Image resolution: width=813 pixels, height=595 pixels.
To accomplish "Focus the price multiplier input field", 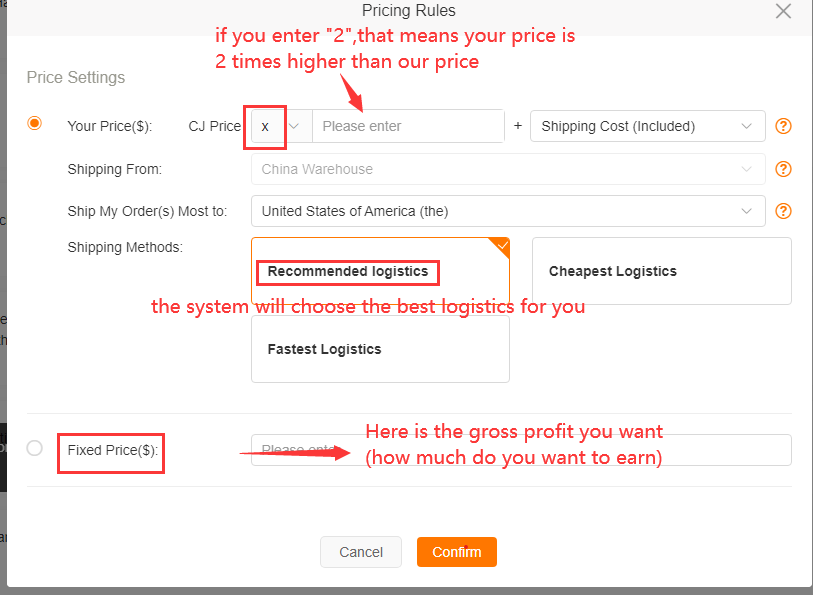I will pyautogui.click(x=407, y=126).
